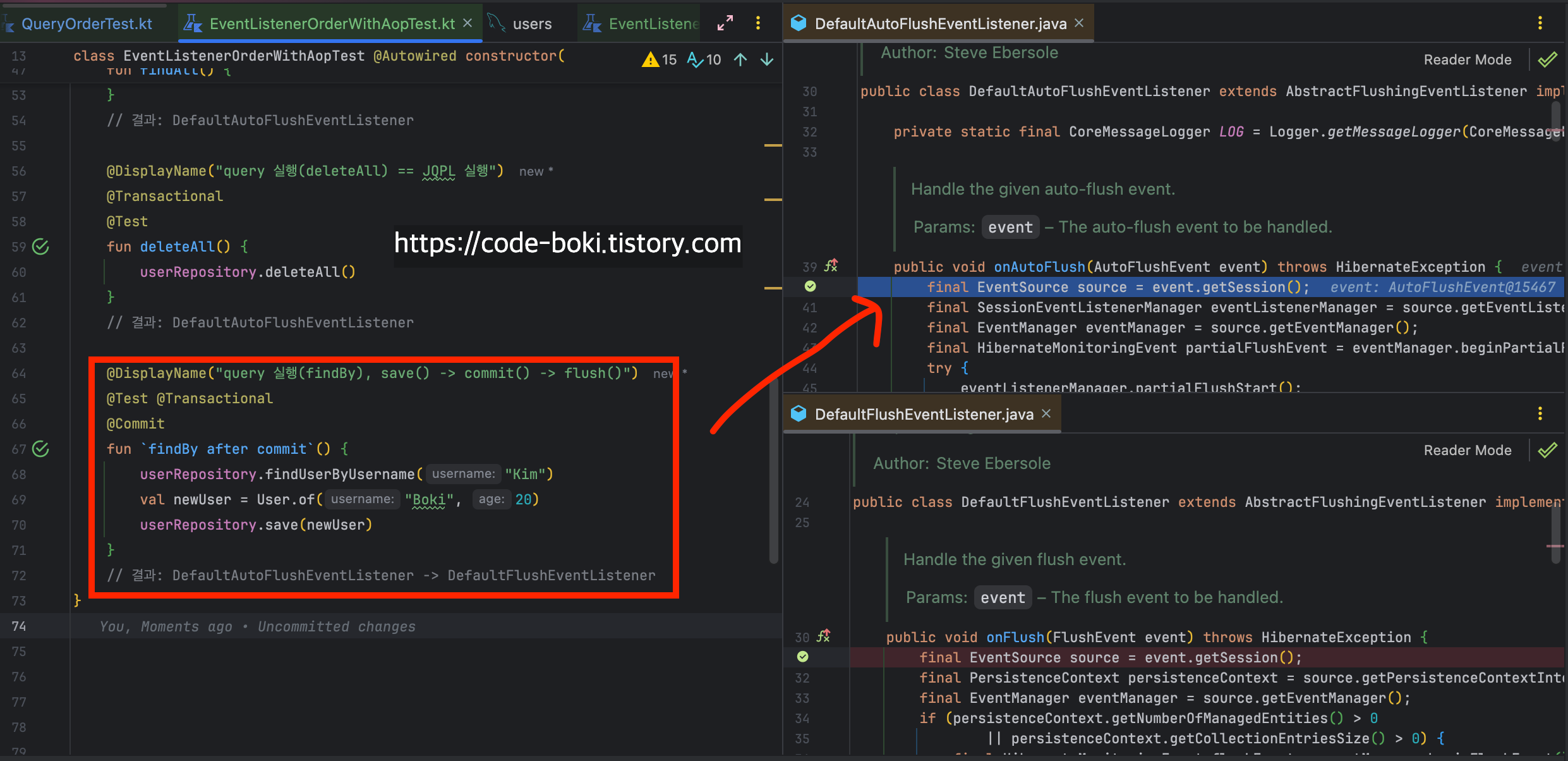This screenshot has width=1568, height=761.
Task: Open the 10 typos inspection indicator
Action: pos(704,59)
